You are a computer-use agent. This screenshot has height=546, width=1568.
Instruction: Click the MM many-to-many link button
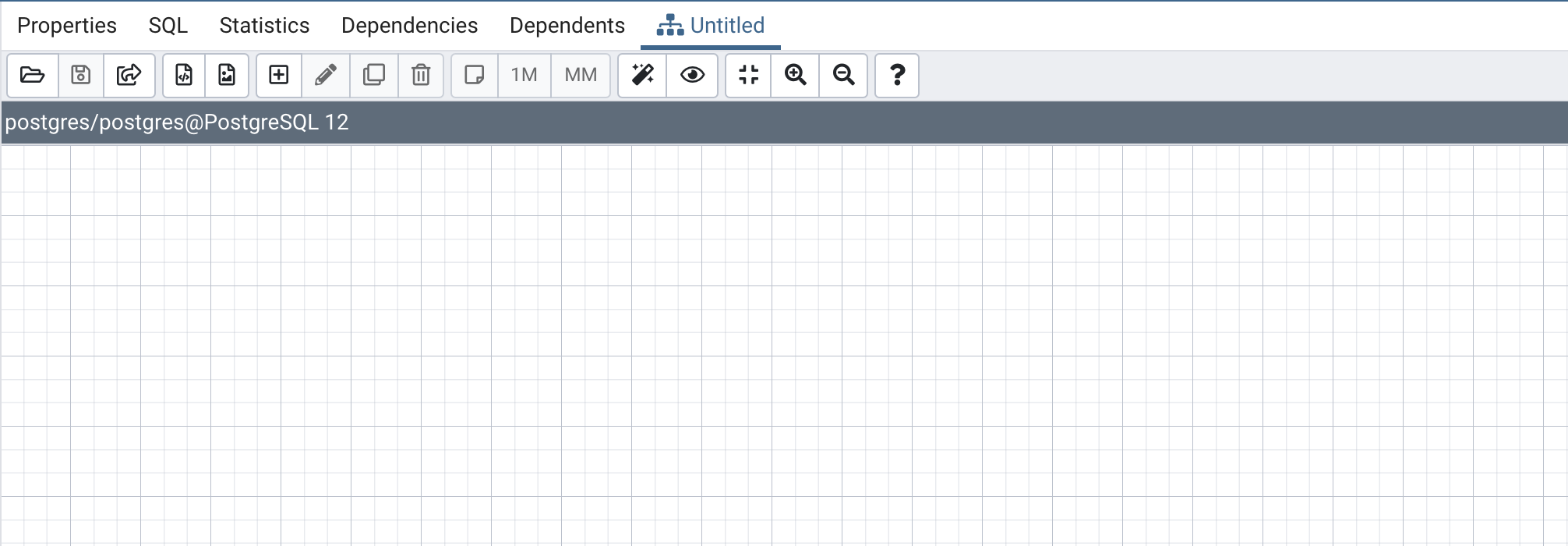click(x=581, y=75)
